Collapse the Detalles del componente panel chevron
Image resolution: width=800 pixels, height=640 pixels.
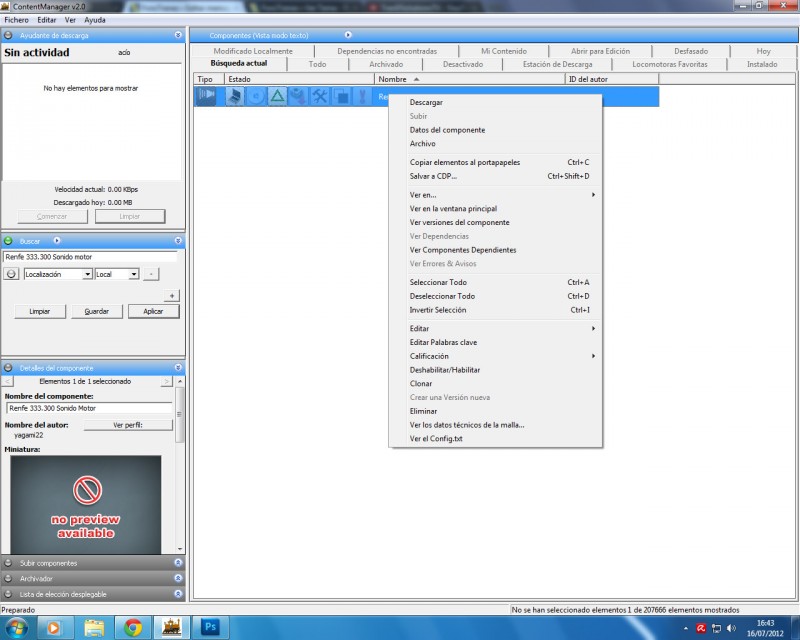[178, 367]
